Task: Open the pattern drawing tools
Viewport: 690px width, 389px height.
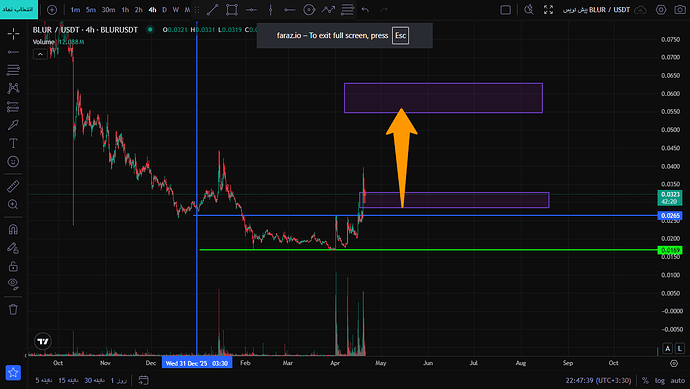Action: pos(13,88)
